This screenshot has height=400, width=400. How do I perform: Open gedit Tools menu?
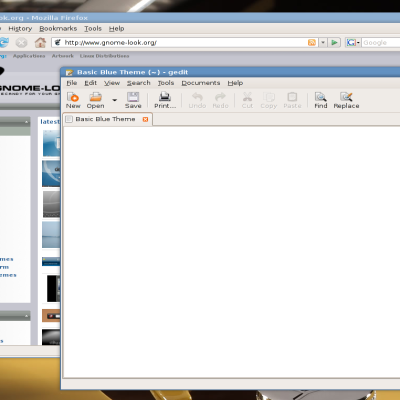coord(166,83)
